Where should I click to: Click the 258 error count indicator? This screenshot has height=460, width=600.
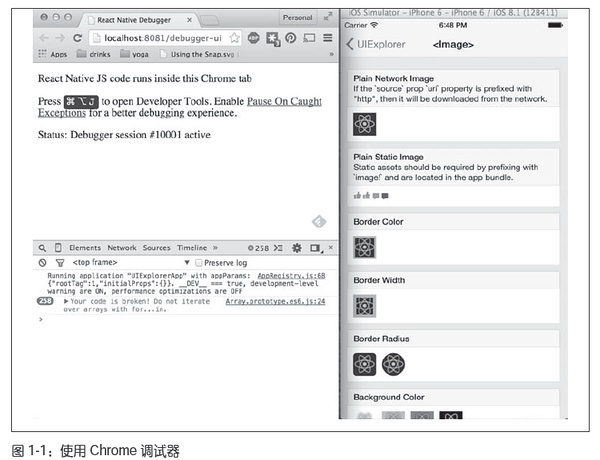click(258, 248)
